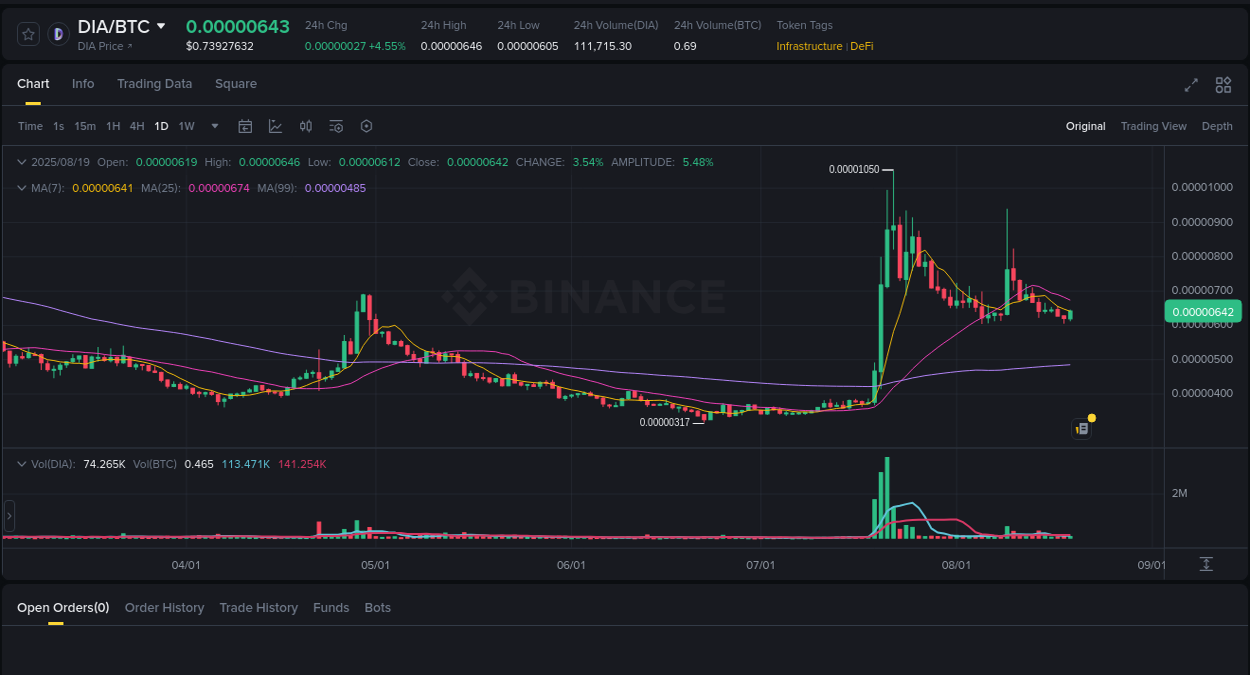Image resolution: width=1250 pixels, height=675 pixels.
Task: Click the DeFi token tag
Action: [x=862, y=46]
